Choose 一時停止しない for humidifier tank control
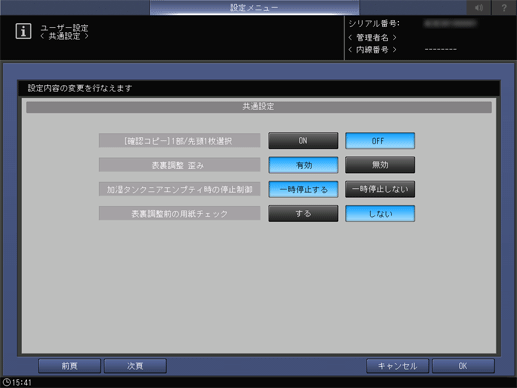The image size is (517, 388). (380, 189)
